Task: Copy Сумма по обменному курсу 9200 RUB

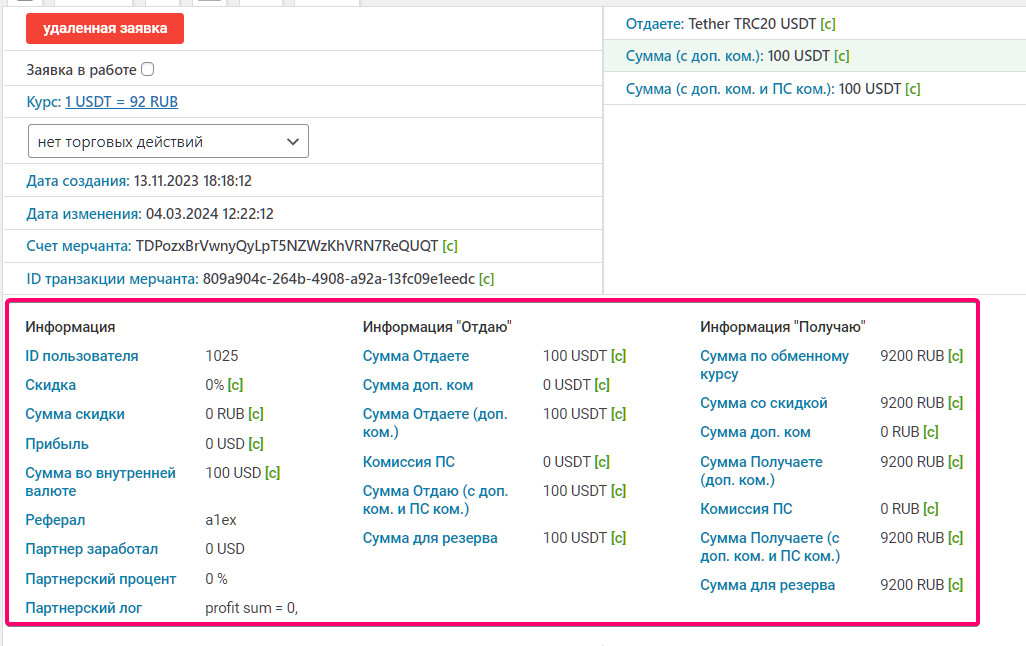Action: (955, 356)
